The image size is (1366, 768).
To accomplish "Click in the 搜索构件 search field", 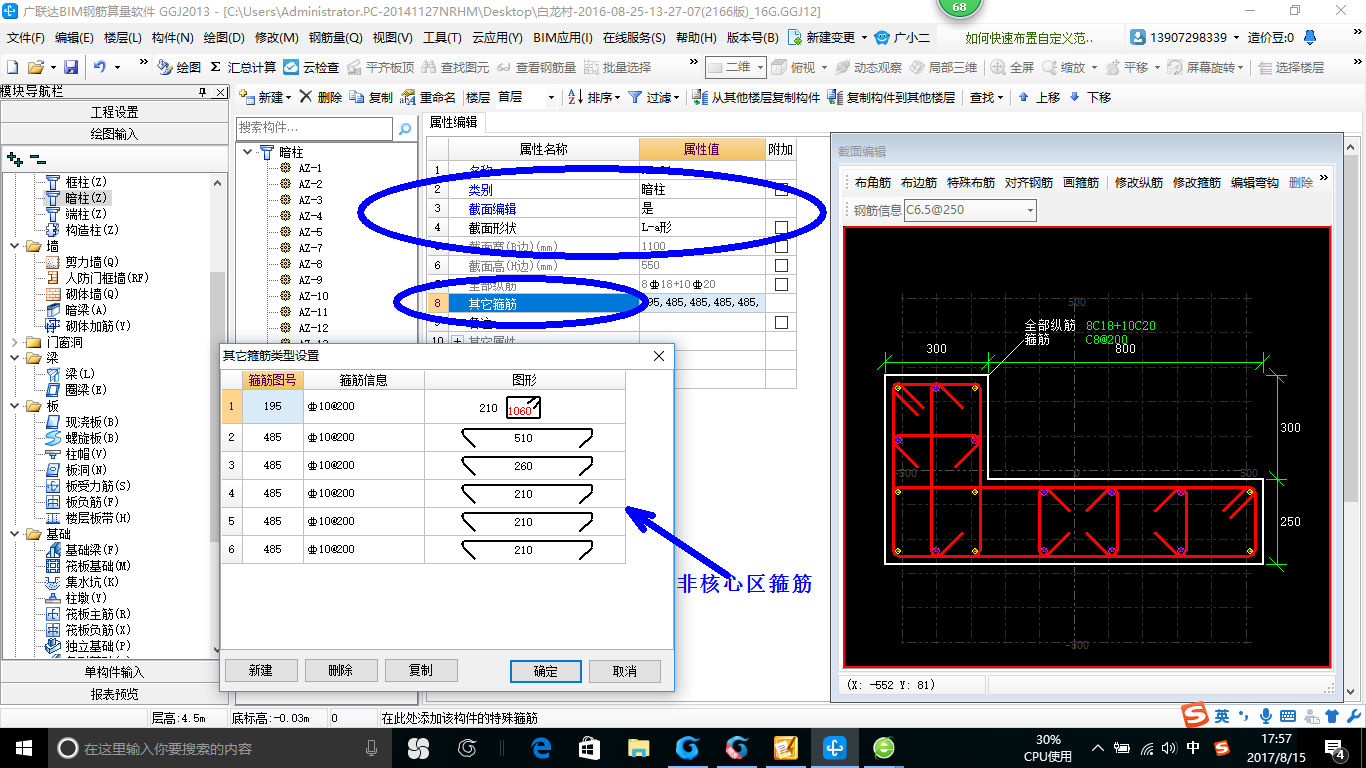I will point(315,128).
